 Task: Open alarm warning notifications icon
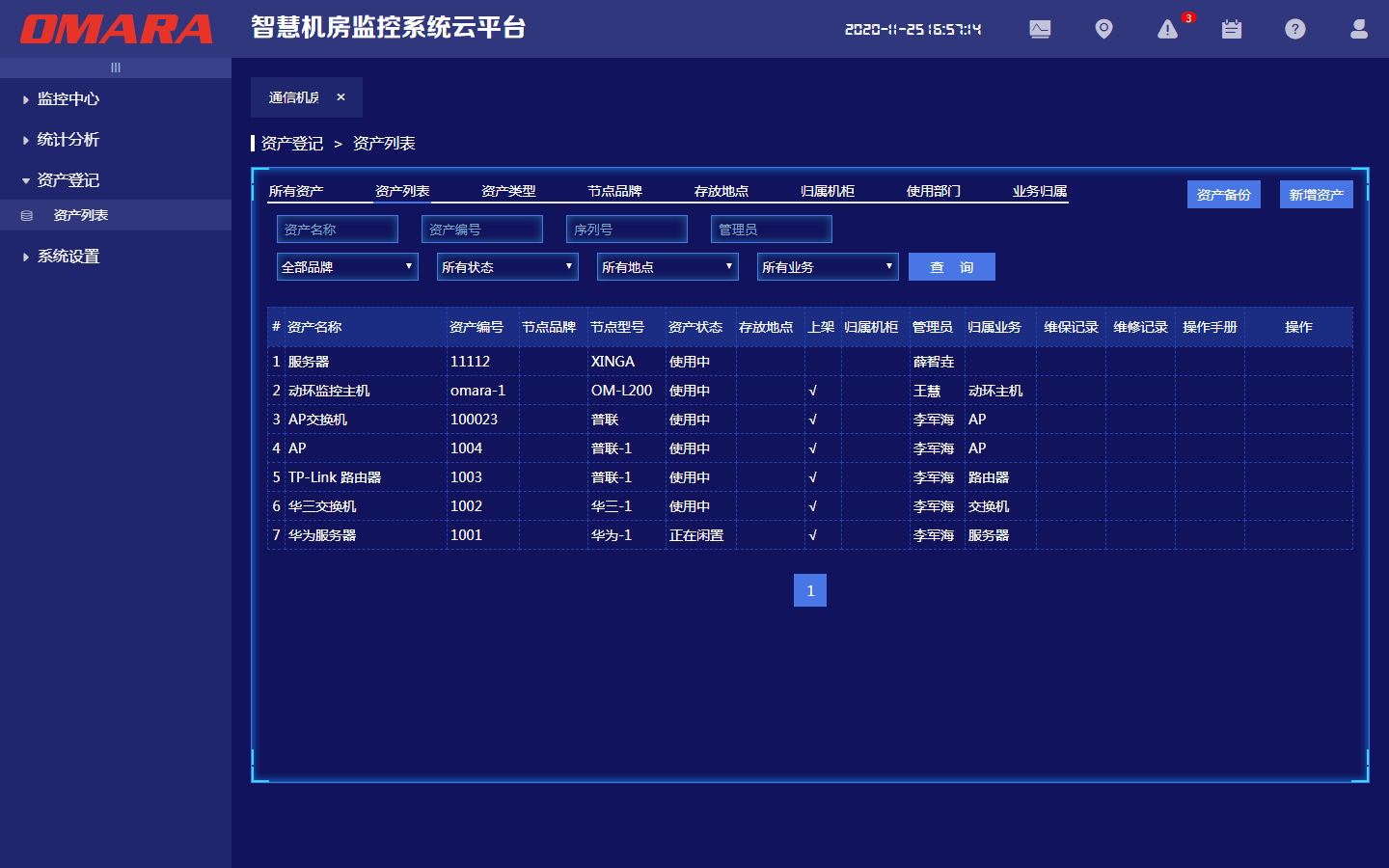[x=1167, y=29]
